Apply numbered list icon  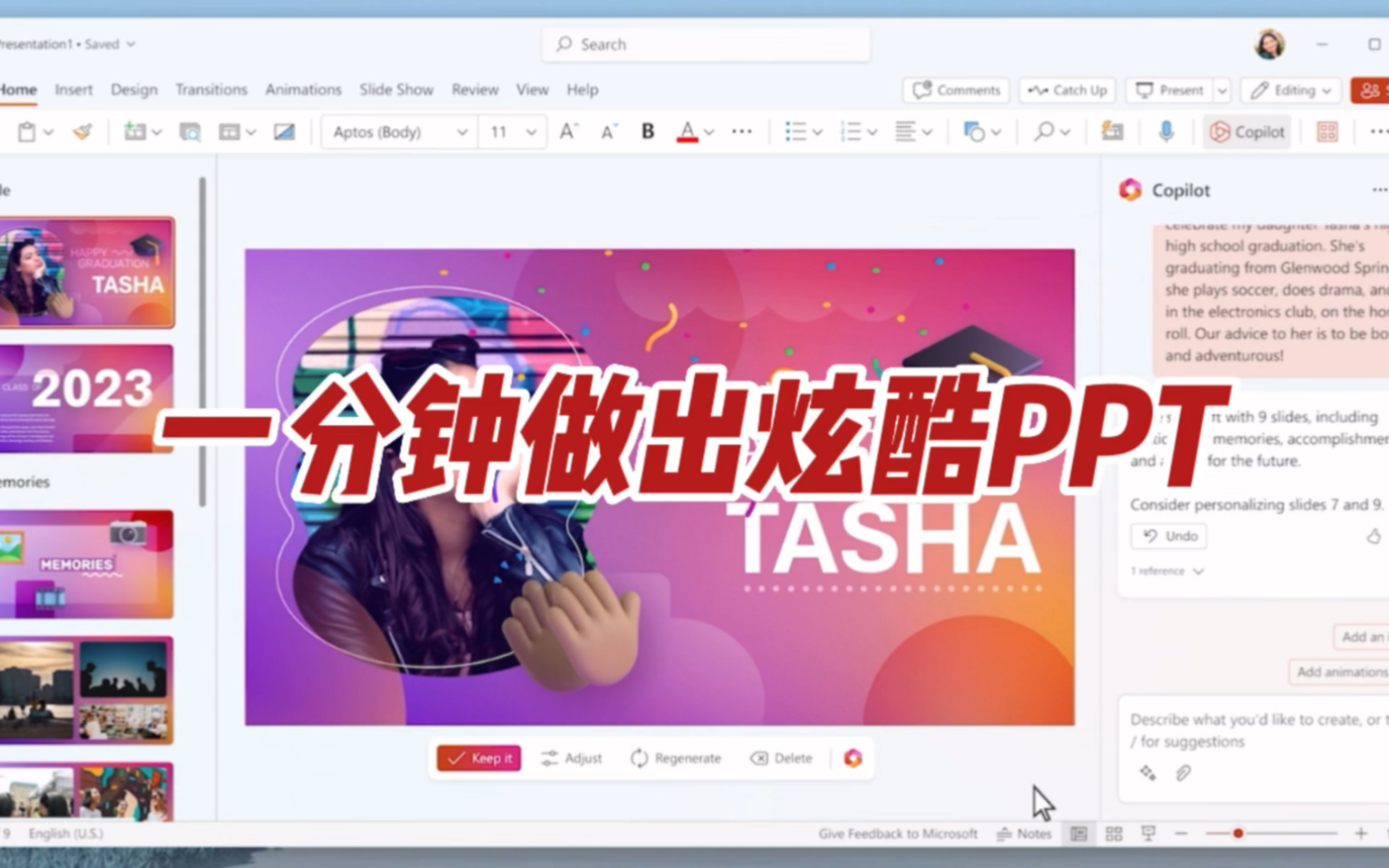click(850, 132)
